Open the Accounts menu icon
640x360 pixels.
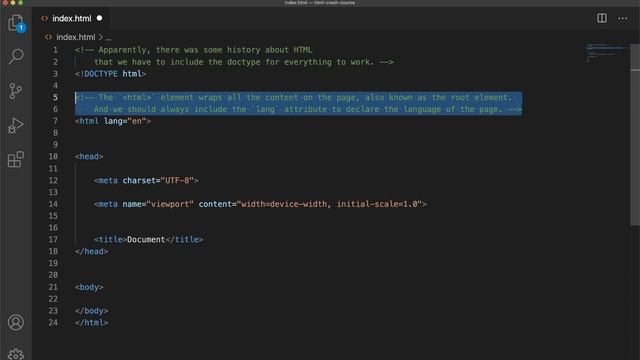[16, 322]
